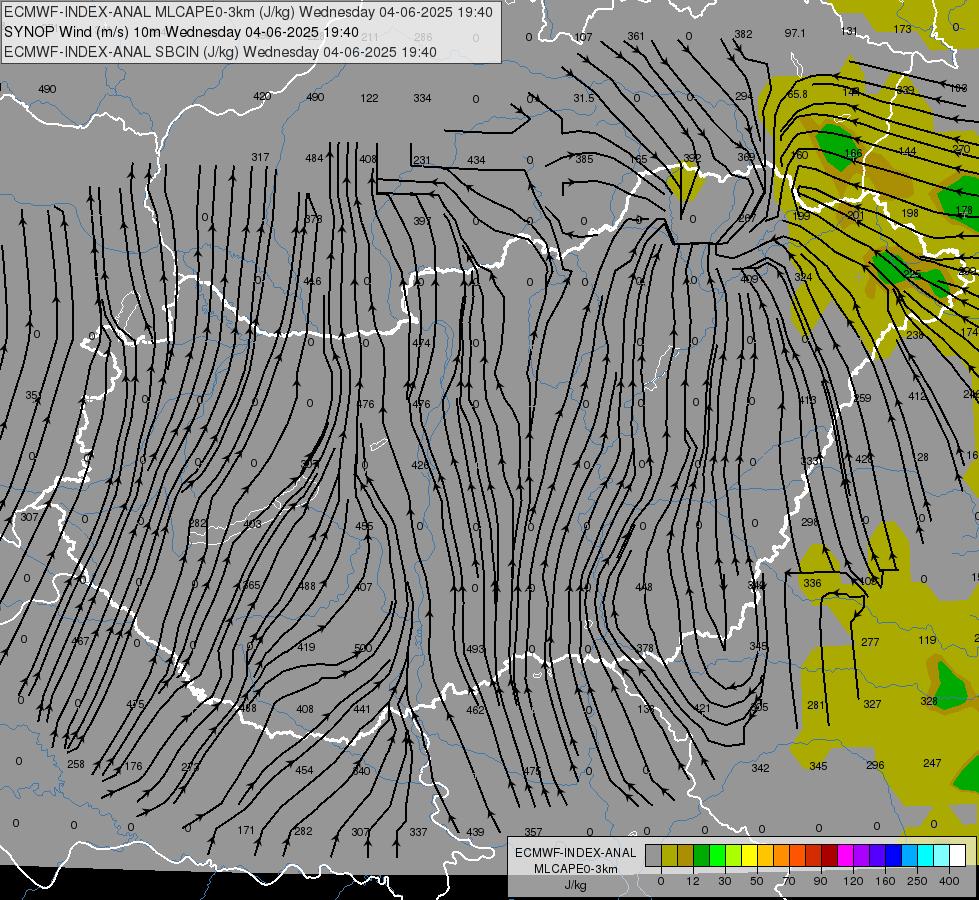Click the '421' value on the map

(702, 708)
